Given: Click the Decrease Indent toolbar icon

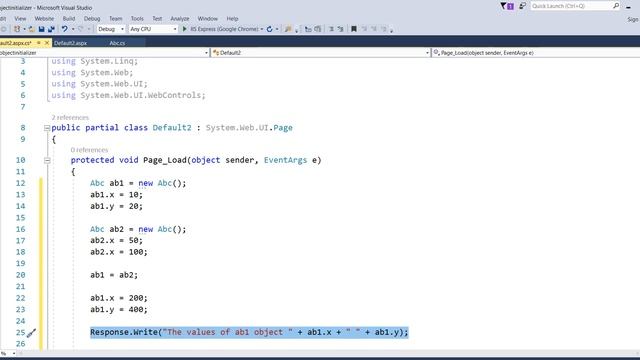Looking at the screenshot, I should coord(308,29).
